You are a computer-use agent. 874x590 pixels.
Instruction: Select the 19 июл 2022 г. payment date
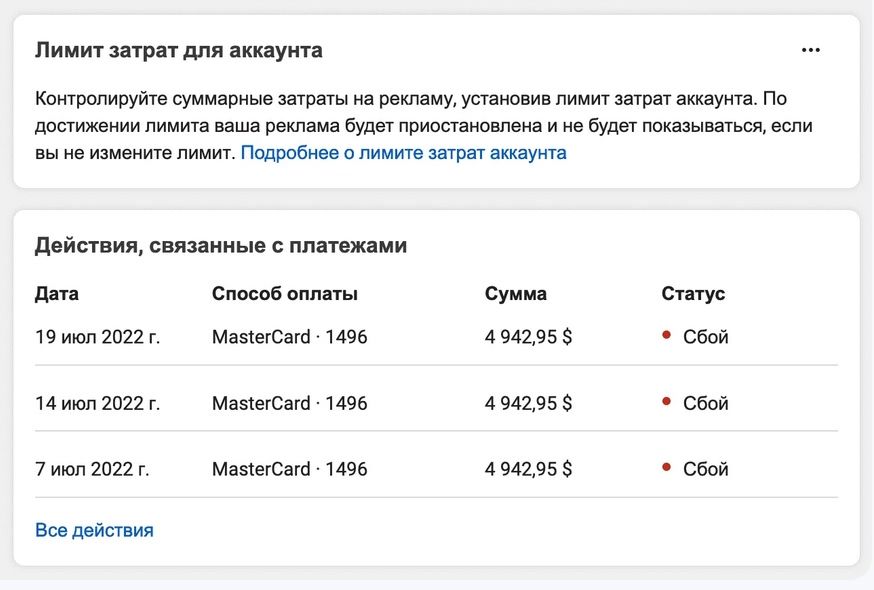tap(98, 337)
